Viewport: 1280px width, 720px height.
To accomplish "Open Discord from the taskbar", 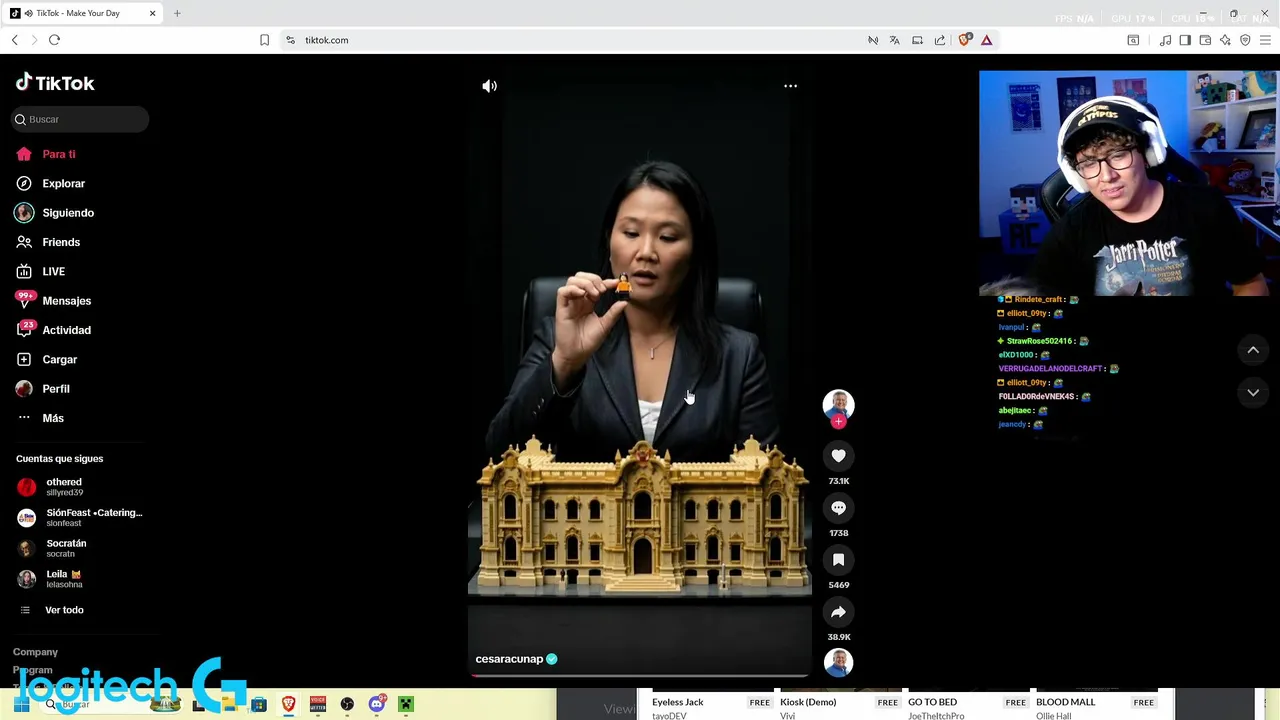I will pos(376,704).
